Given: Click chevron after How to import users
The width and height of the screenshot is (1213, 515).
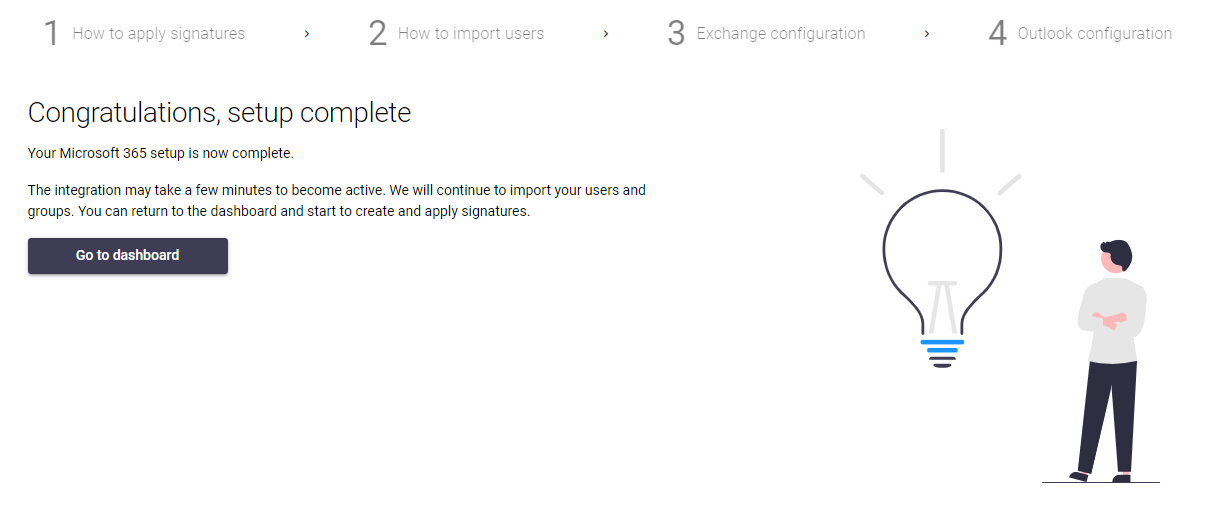Looking at the screenshot, I should (606, 34).
